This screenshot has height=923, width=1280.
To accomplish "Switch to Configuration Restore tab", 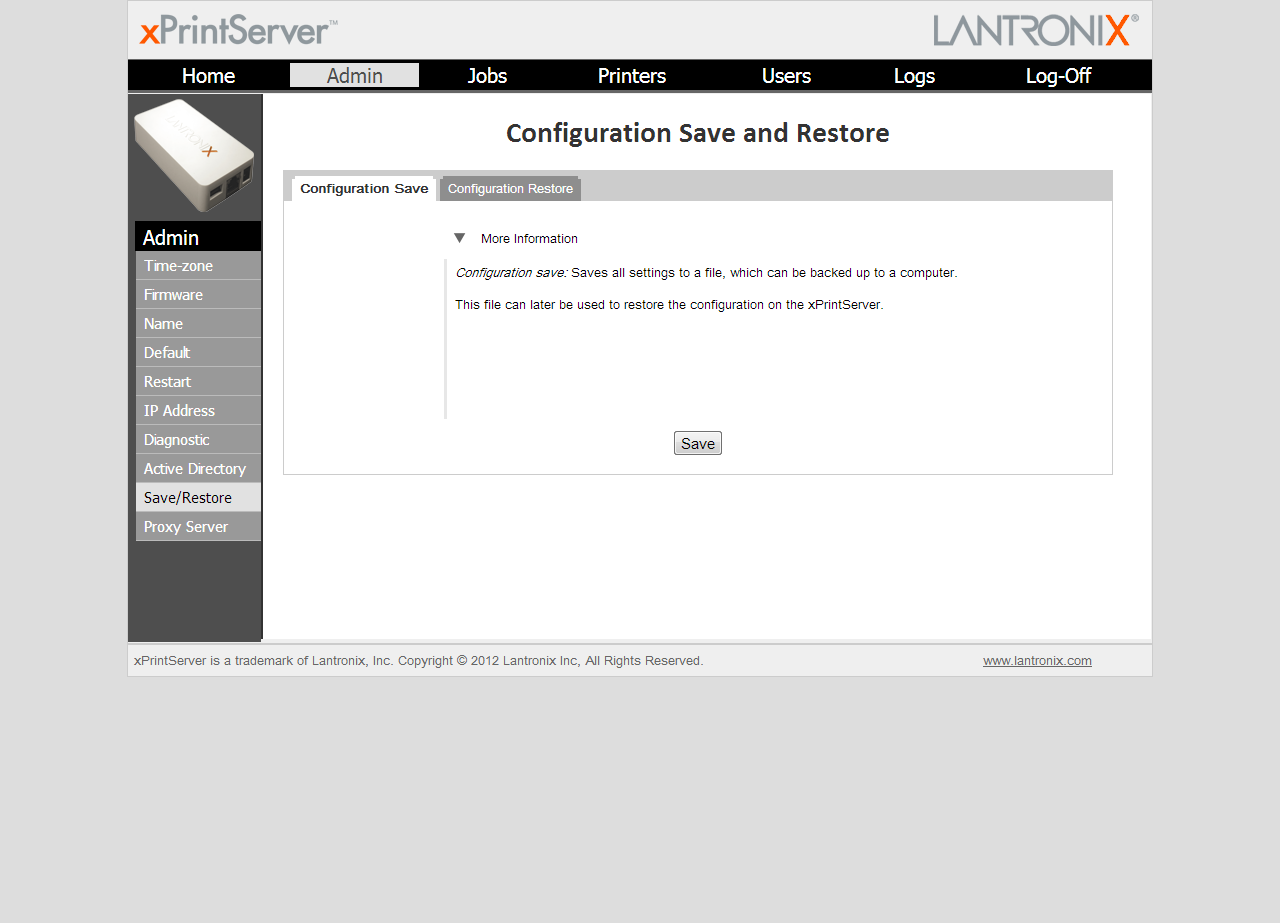I will [510, 189].
